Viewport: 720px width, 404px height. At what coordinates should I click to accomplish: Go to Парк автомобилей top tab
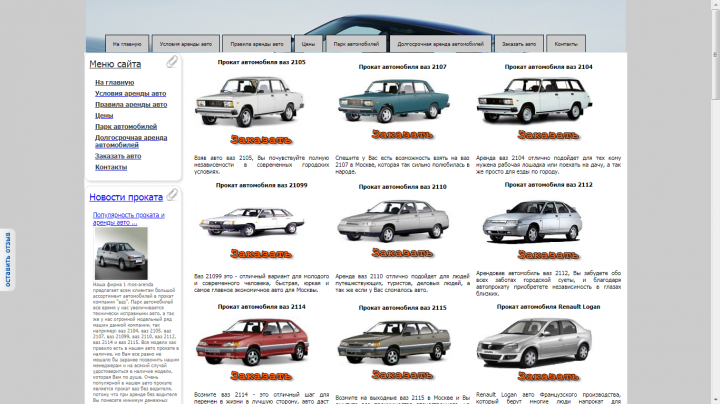point(356,44)
